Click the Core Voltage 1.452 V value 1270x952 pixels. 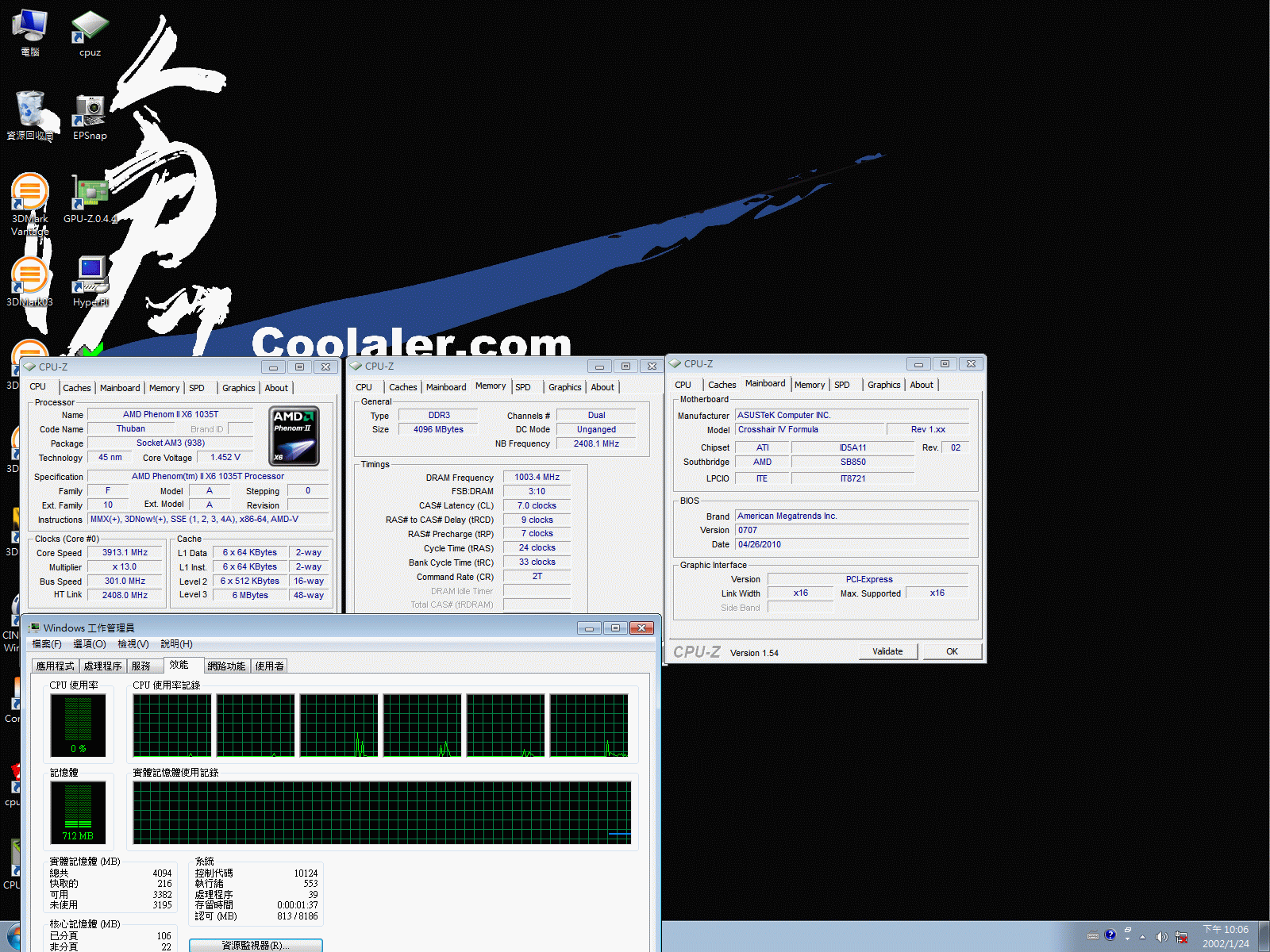(x=225, y=458)
